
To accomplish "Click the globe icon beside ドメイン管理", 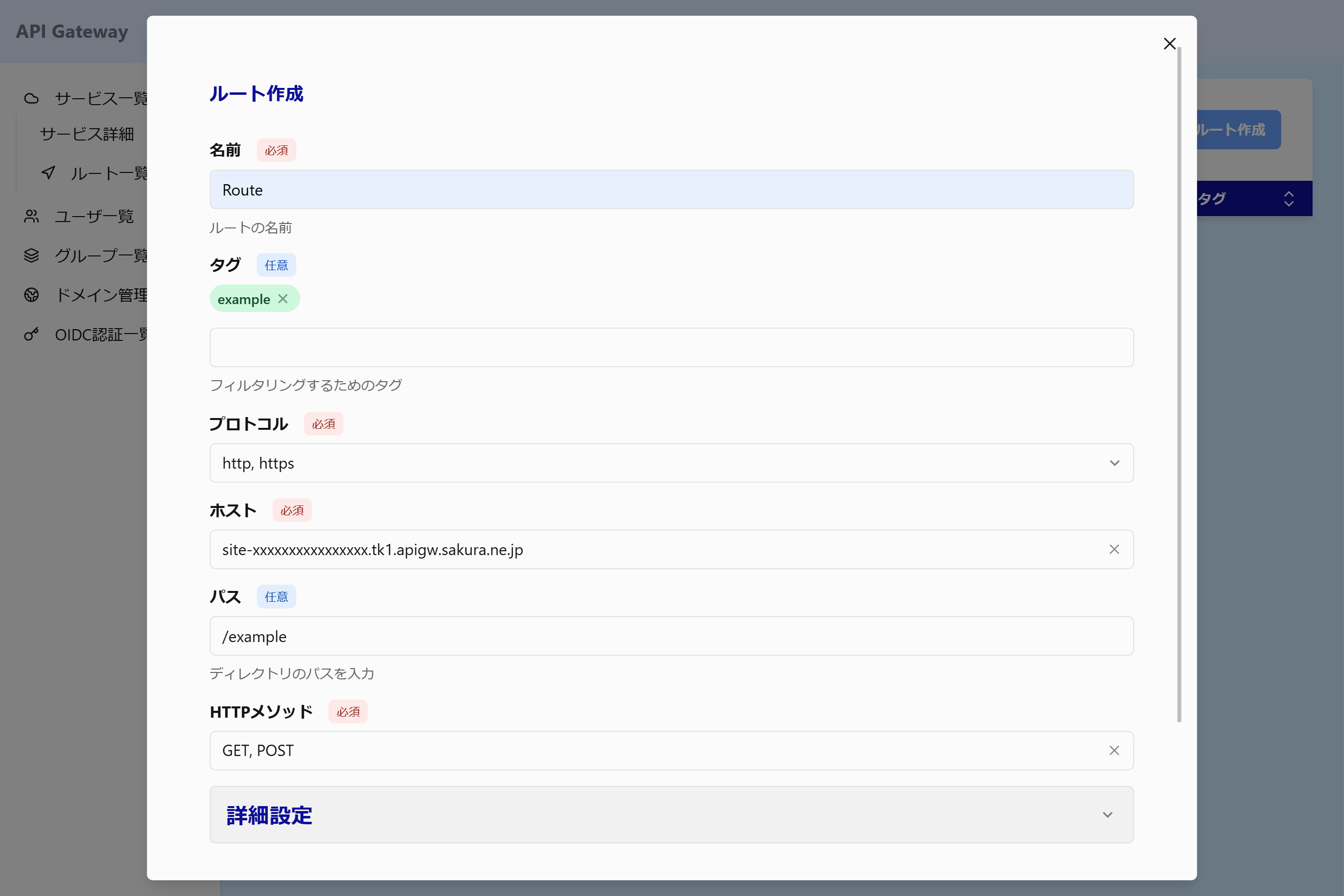I will pyautogui.click(x=31, y=295).
